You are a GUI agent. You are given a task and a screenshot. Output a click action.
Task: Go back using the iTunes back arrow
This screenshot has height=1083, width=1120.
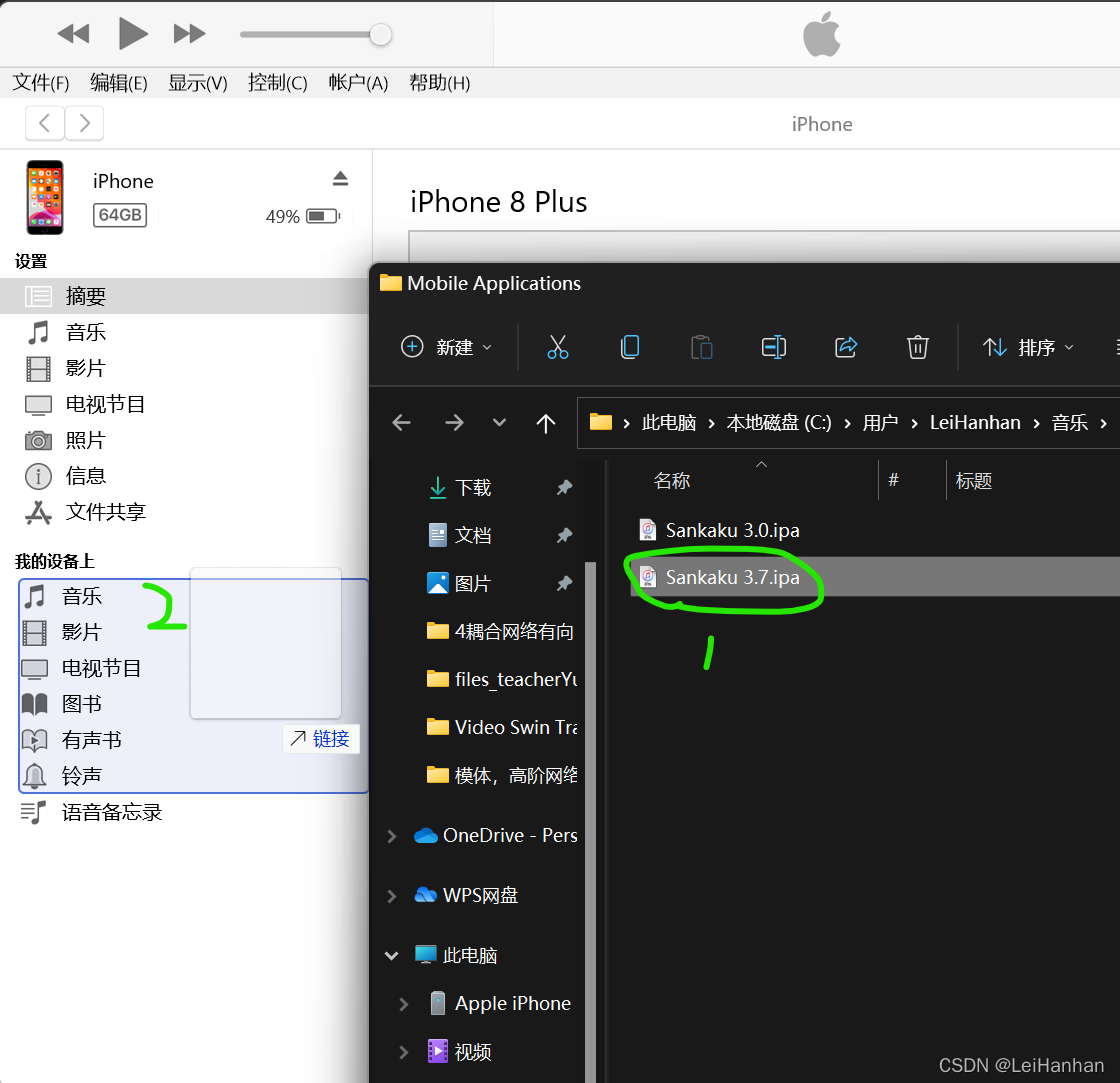point(45,123)
